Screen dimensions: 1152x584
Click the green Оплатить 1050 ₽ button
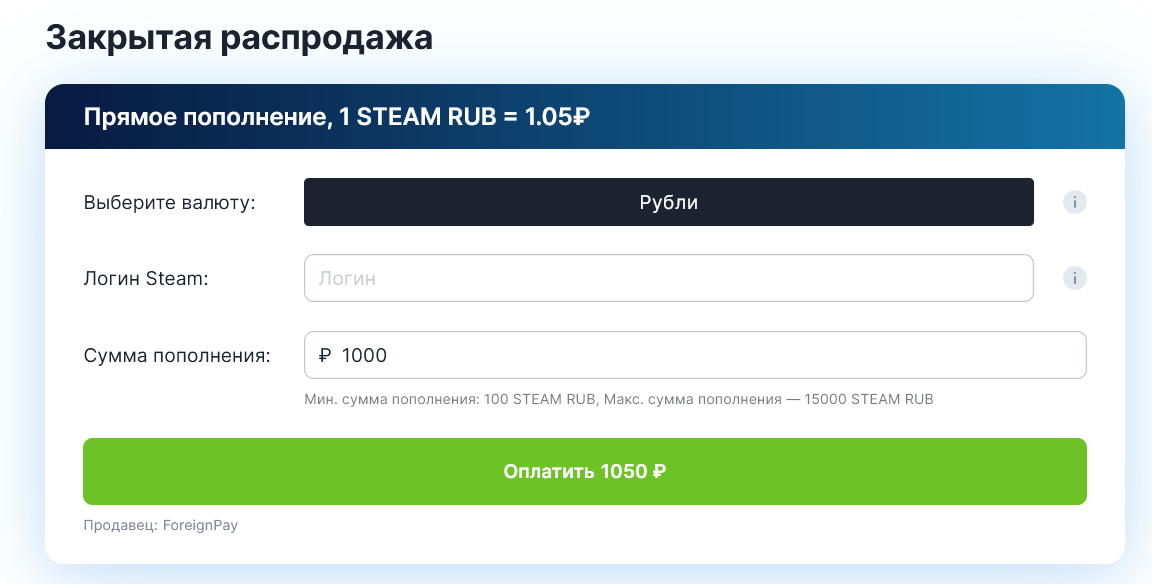585,472
